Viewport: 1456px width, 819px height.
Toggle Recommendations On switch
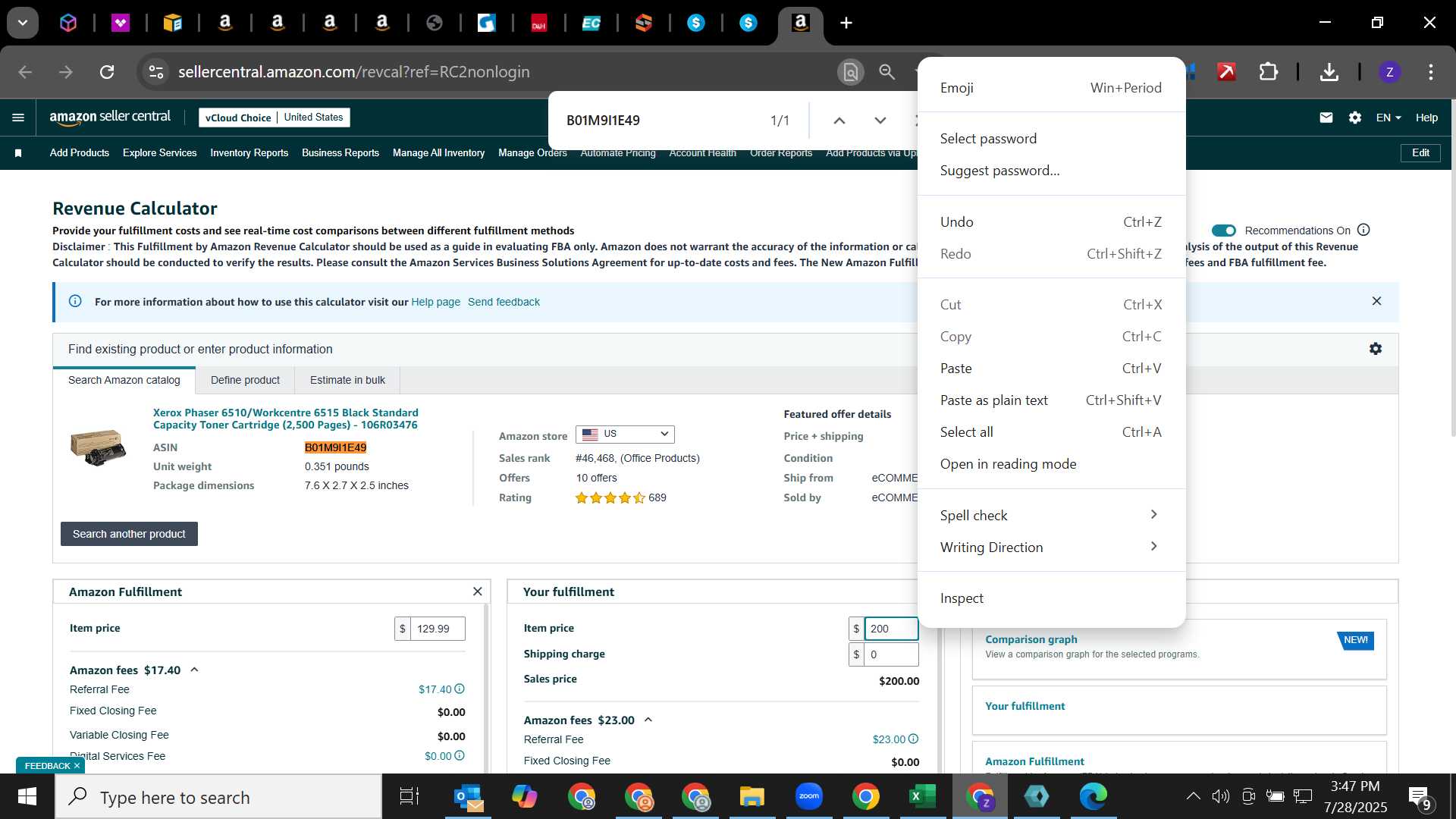1223,231
